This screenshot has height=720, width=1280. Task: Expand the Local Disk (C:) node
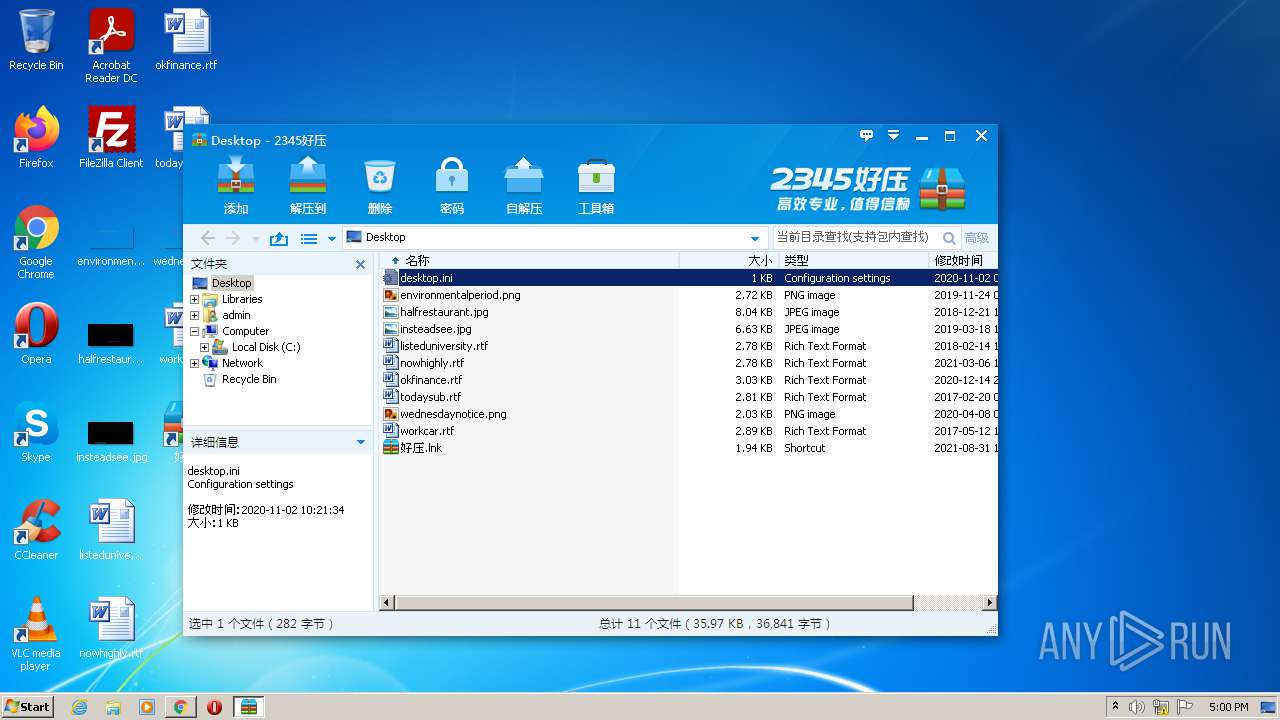click(204, 347)
